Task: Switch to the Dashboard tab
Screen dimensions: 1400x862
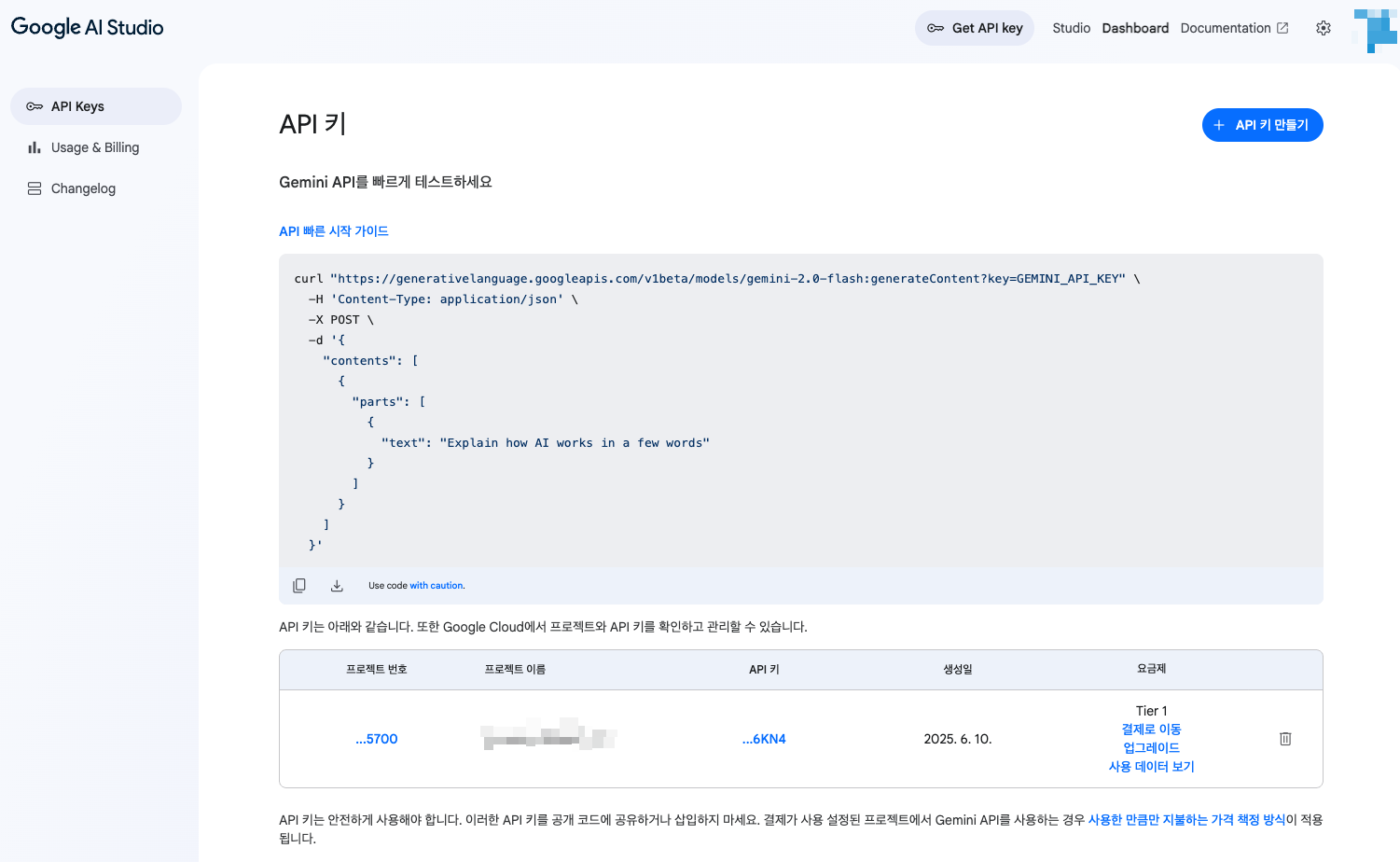Action: 1135,28
